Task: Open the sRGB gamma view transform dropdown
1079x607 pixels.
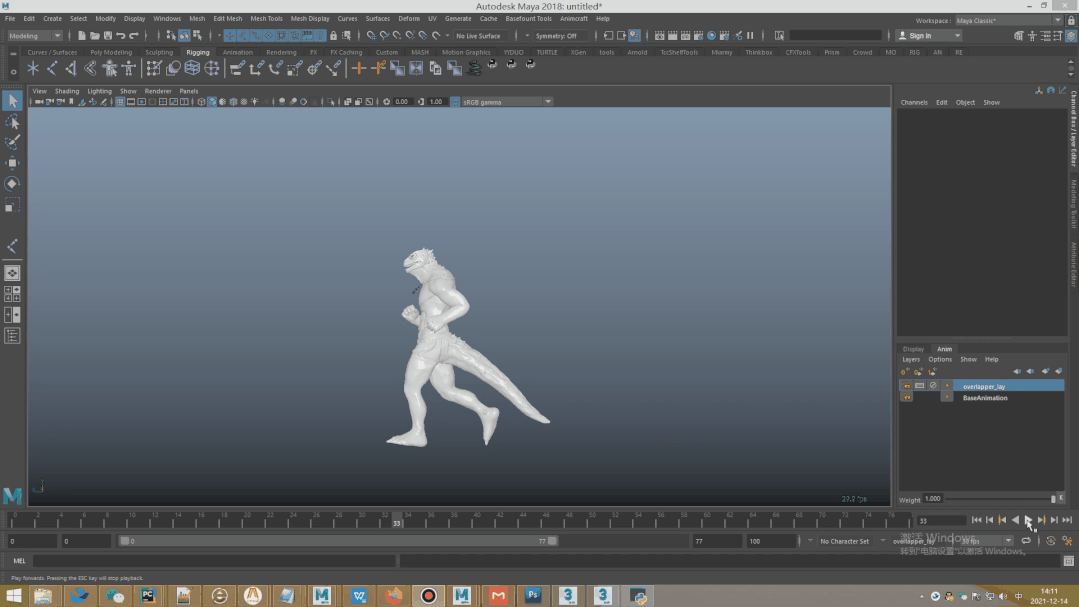Action: point(506,102)
